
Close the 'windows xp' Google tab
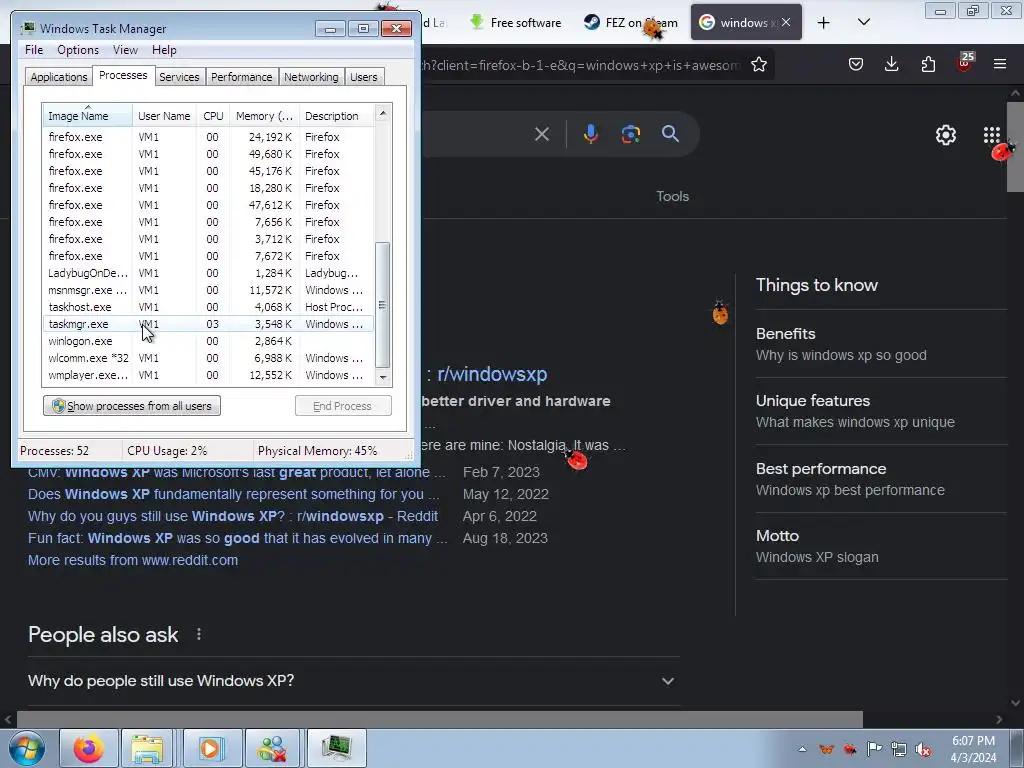coord(786,22)
